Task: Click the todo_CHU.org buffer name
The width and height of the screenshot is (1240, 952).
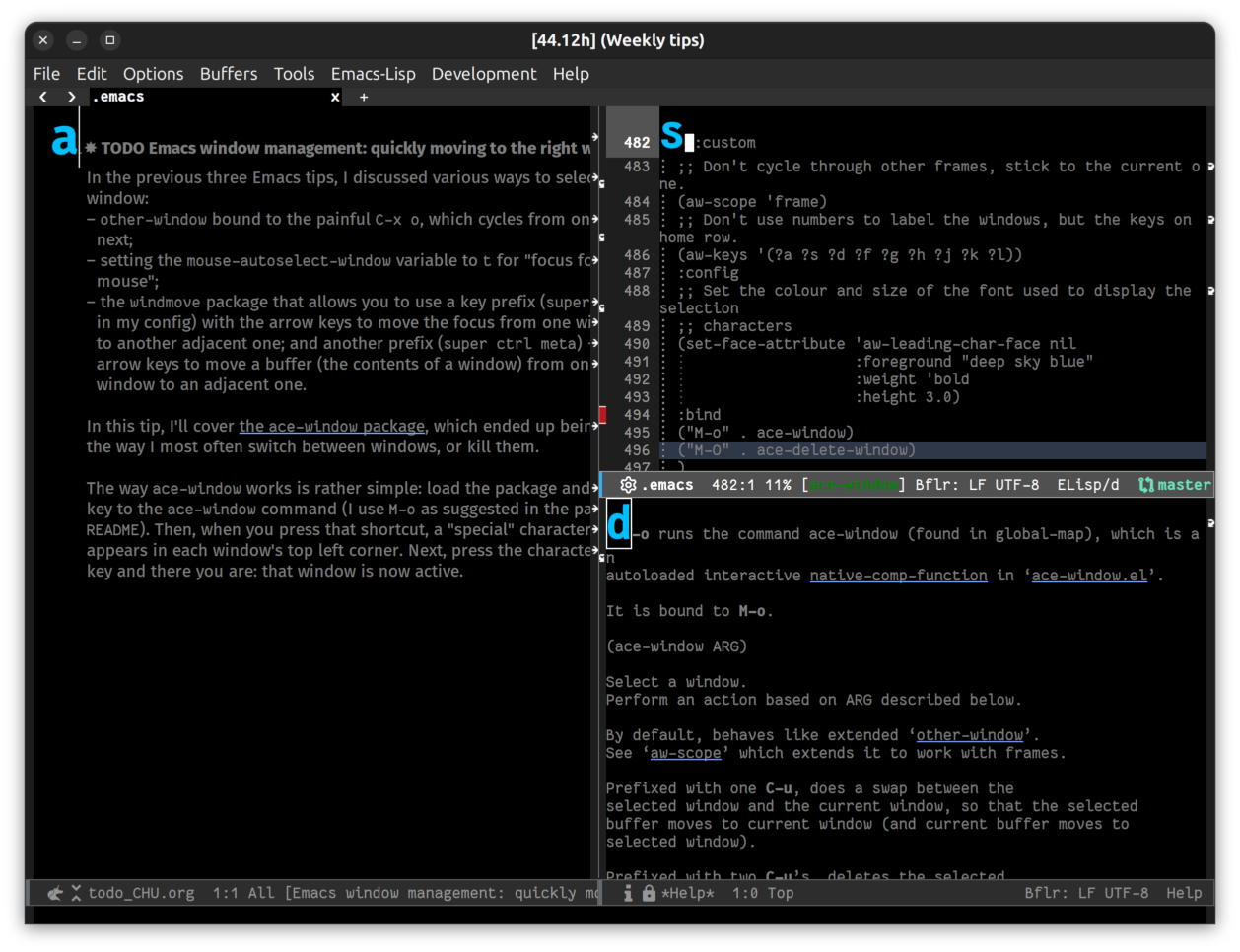Action: [141, 893]
